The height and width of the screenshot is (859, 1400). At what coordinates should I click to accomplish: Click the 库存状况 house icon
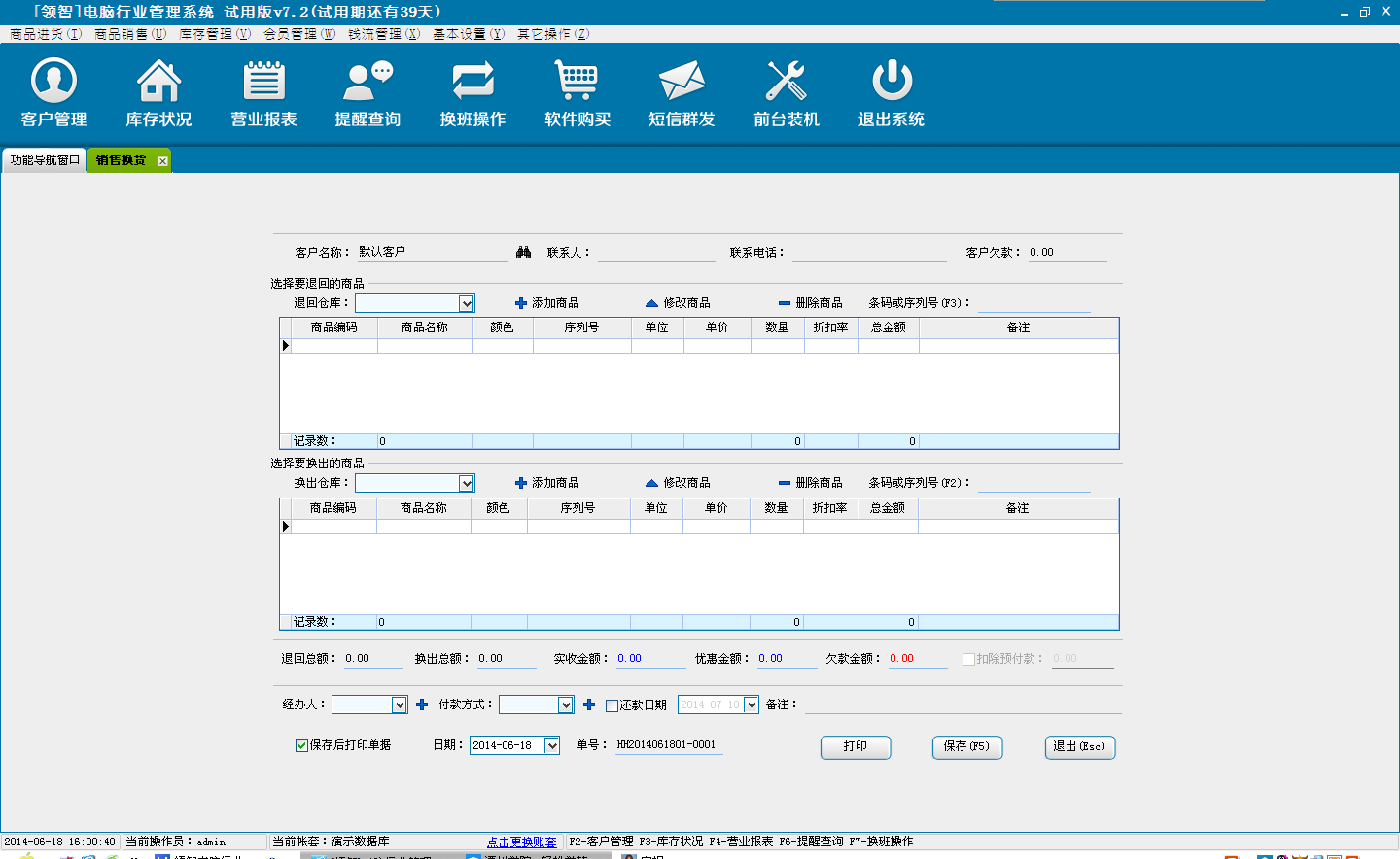pos(158,82)
